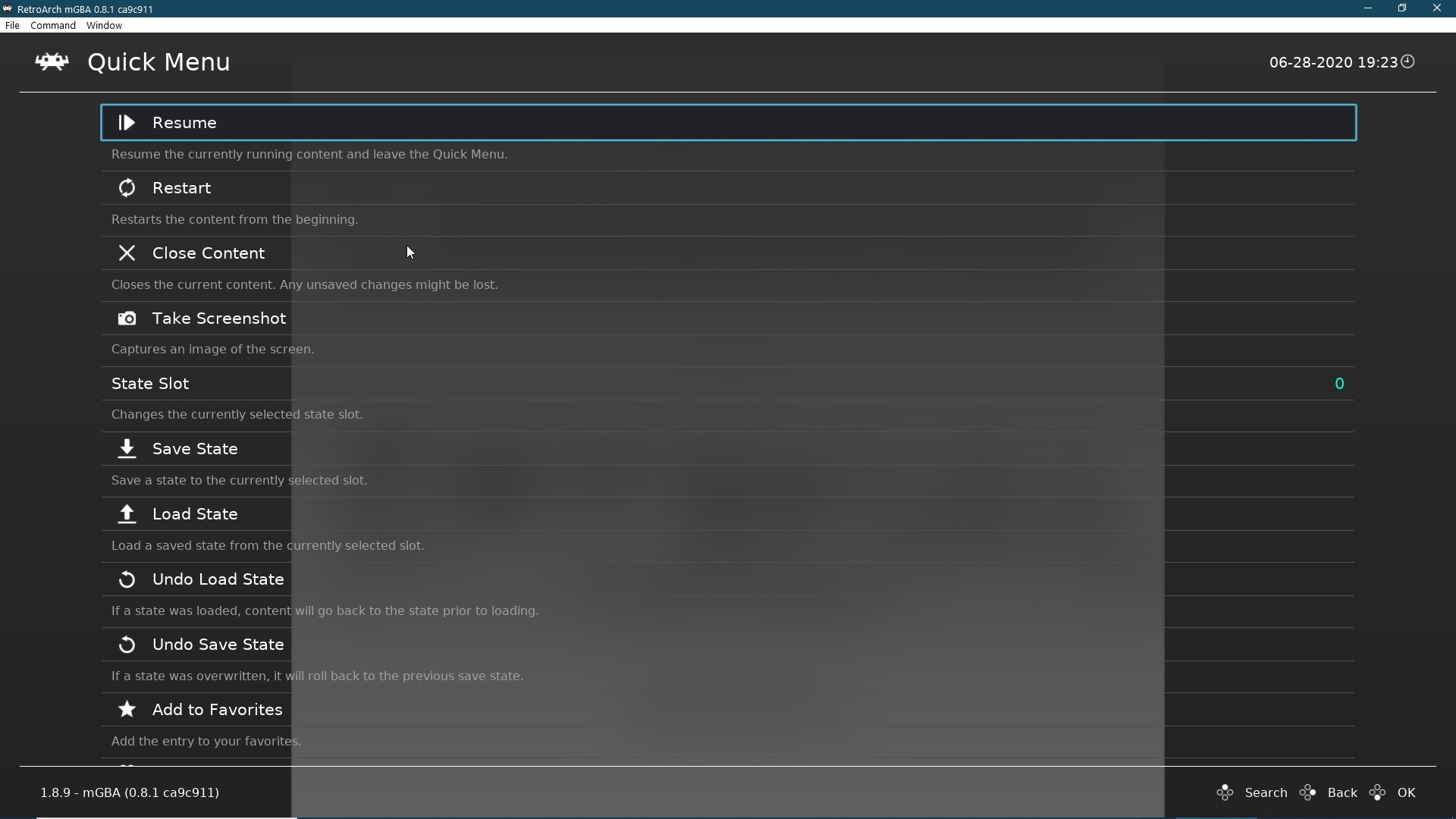Open the Command menu
The image size is (1456, 819).
(52, 25)
